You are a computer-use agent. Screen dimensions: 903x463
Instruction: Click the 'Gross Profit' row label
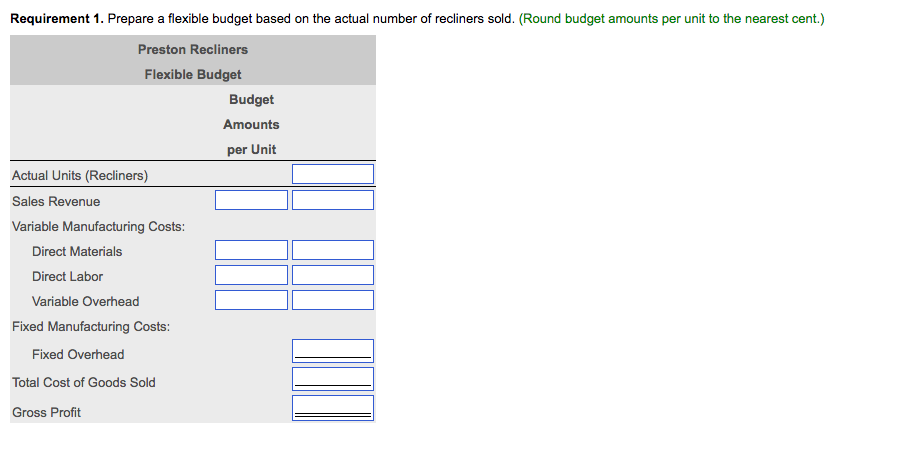(47, 412)
